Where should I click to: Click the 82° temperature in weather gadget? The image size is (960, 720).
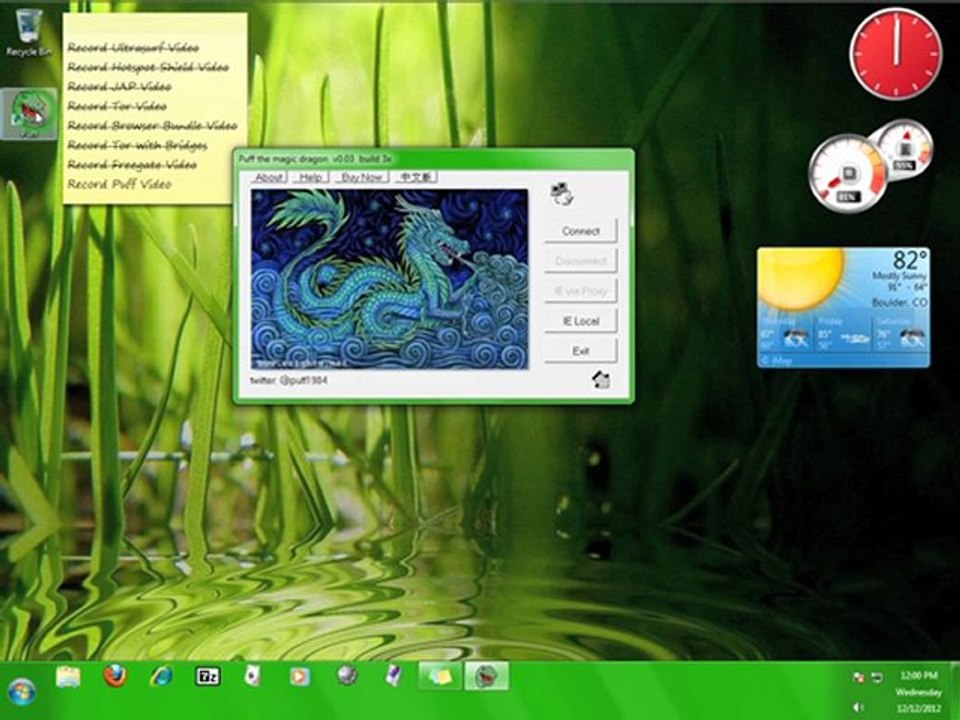click(910, 260)
